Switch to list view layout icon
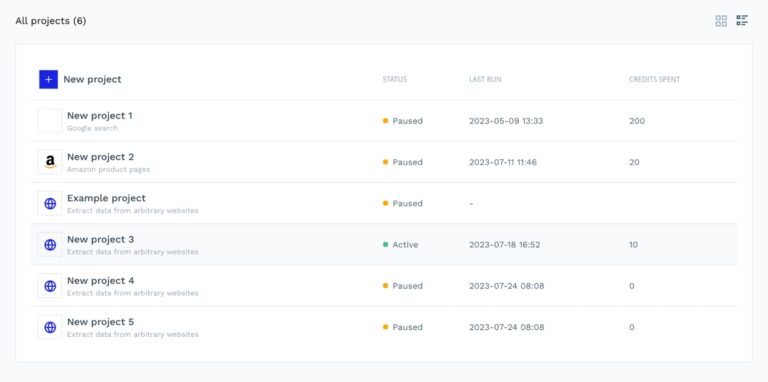Screen dimensions: 768x382 (x=742, y=21)
